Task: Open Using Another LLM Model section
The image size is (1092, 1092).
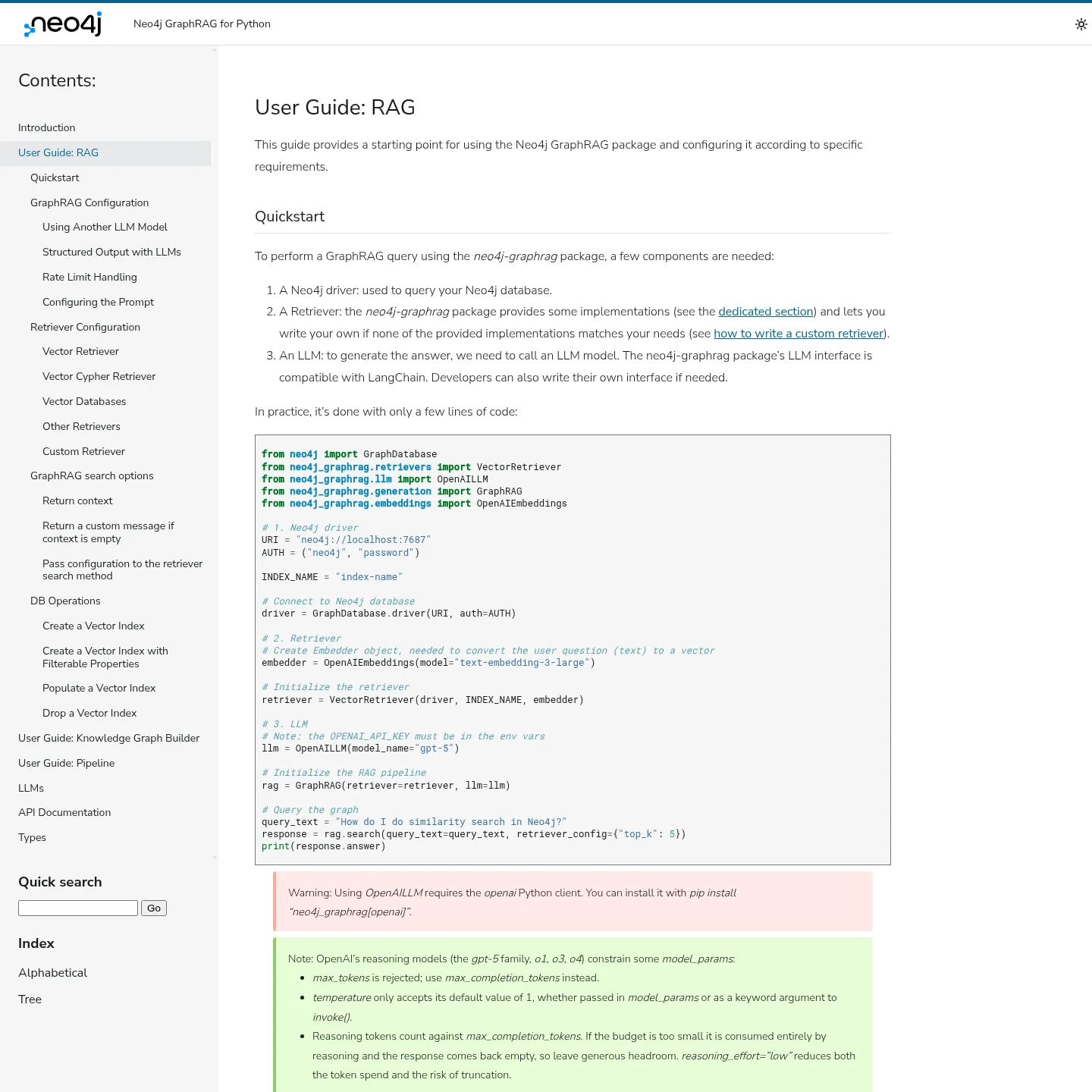Action: click(105, 227)
